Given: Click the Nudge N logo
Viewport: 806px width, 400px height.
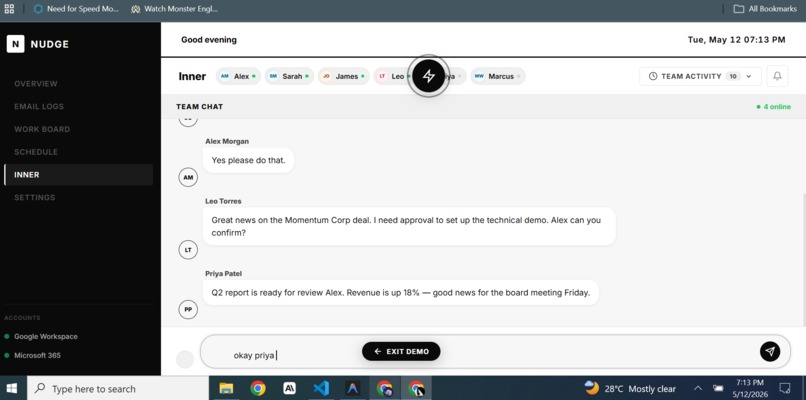Looking at the screenshot, I should pos(15,44).
